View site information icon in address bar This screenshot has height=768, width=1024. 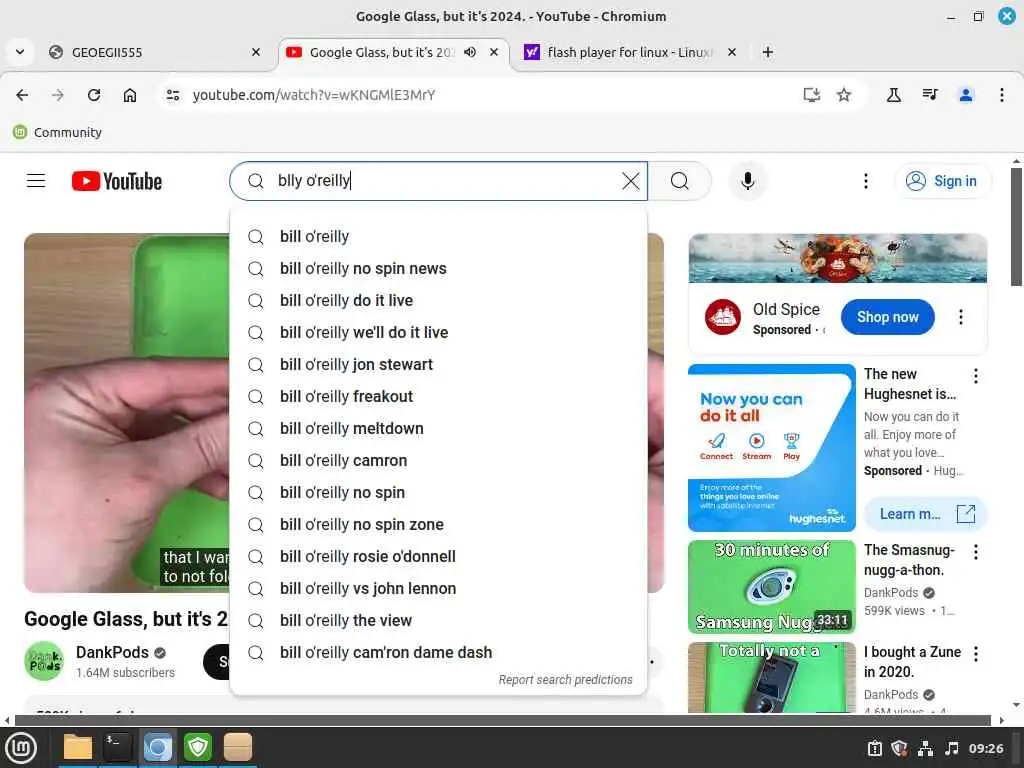[172, 95]
